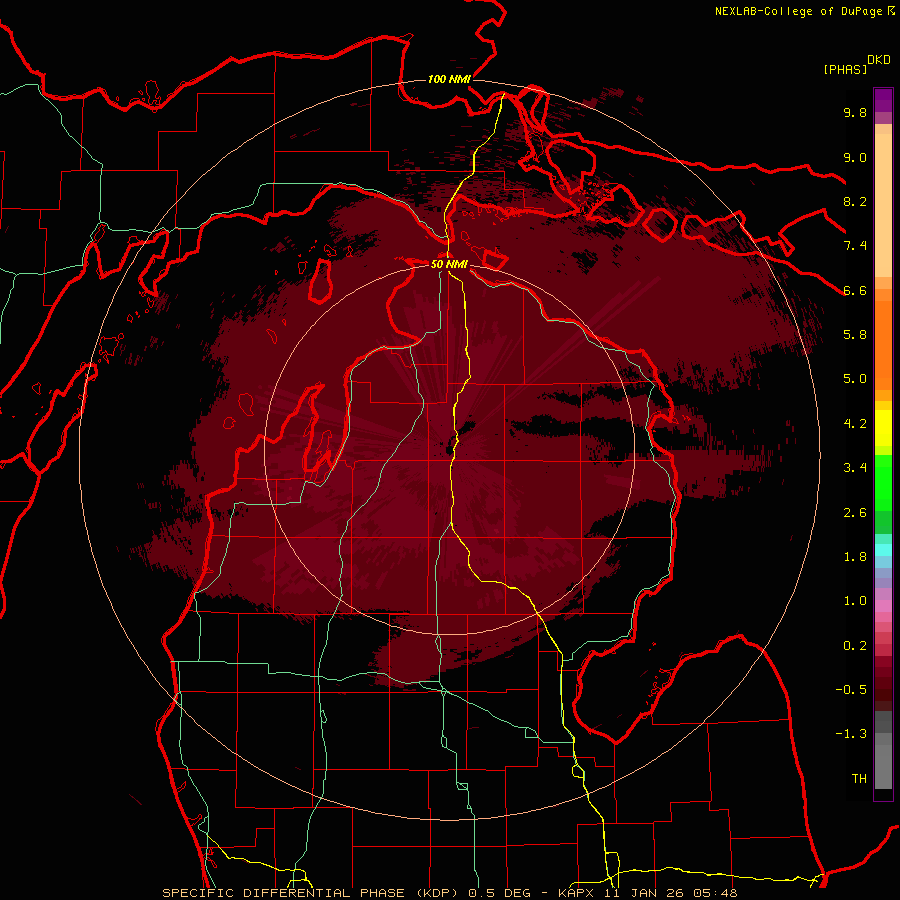This screenshot has height=900, width=900.
Task: Click the 9.8 value on the color scale
Action: point(855,112)
